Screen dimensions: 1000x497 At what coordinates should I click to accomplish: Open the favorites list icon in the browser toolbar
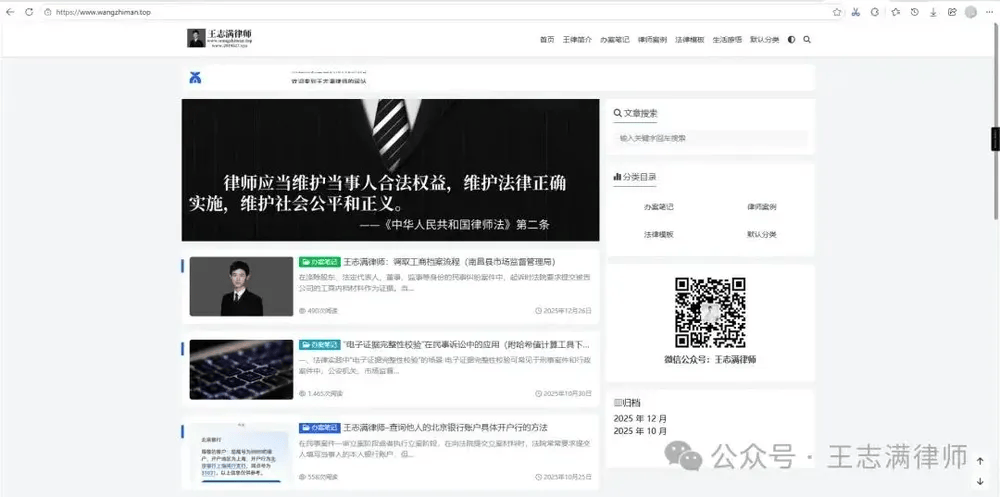pyautogui.click(x=895, y=12)
